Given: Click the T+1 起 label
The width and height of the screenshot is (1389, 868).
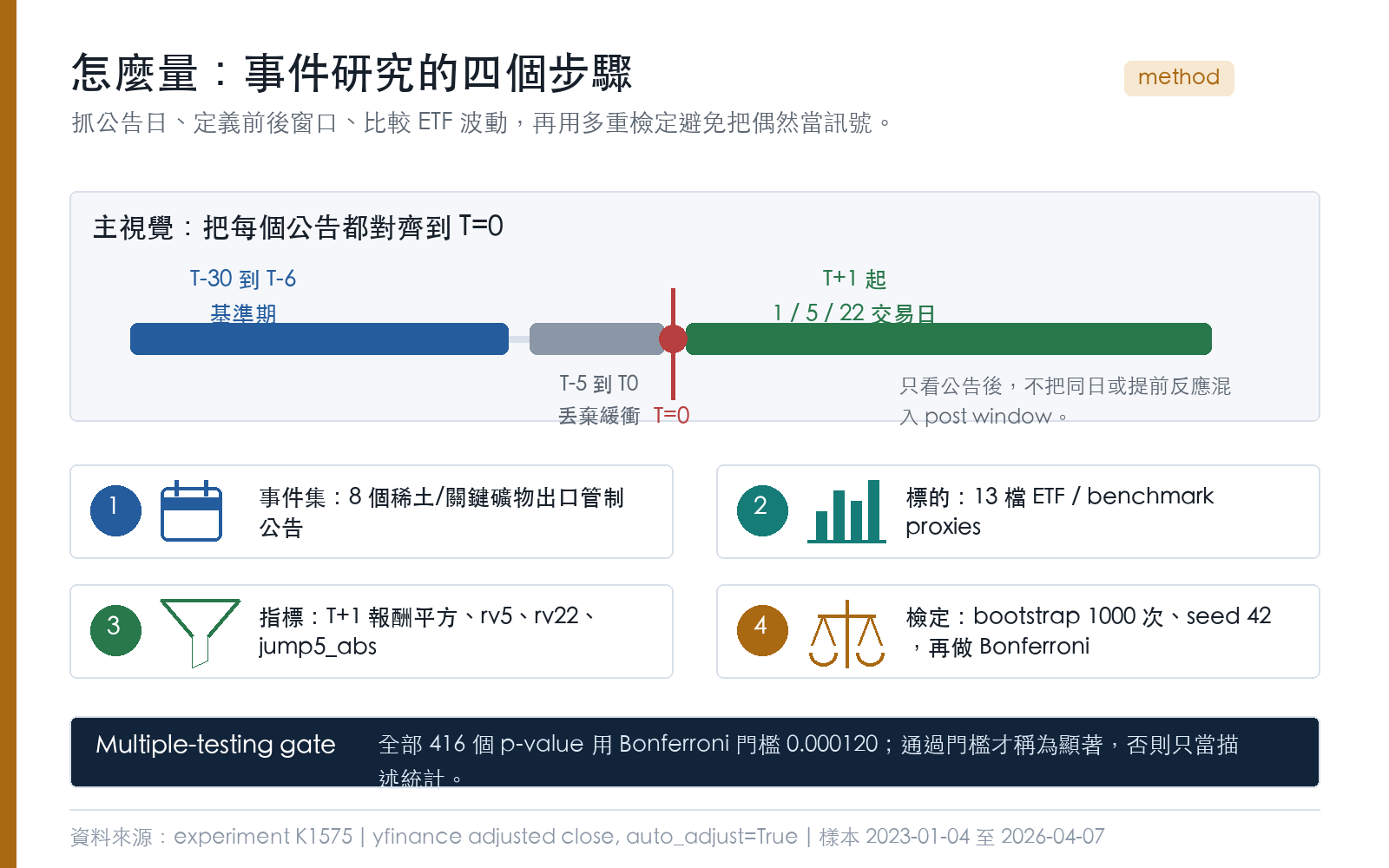Looking at the screenshot, I should 854,279.
